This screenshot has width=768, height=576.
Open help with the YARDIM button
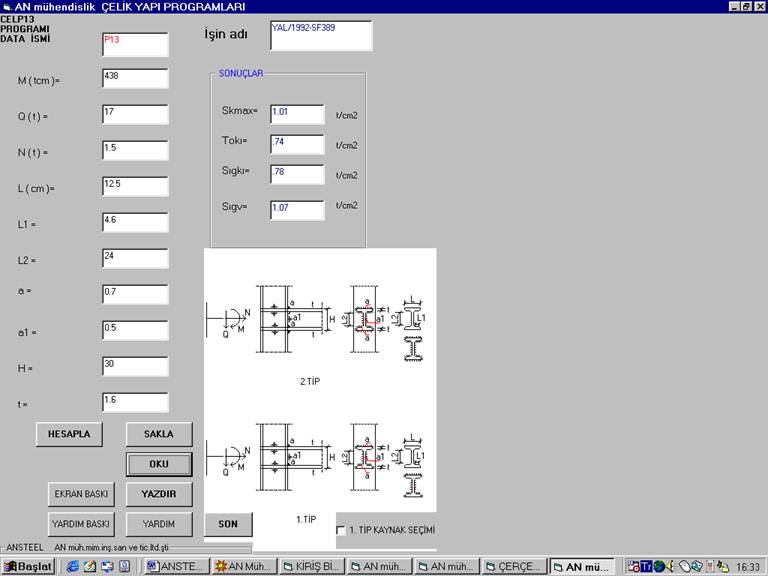[159, 524]
